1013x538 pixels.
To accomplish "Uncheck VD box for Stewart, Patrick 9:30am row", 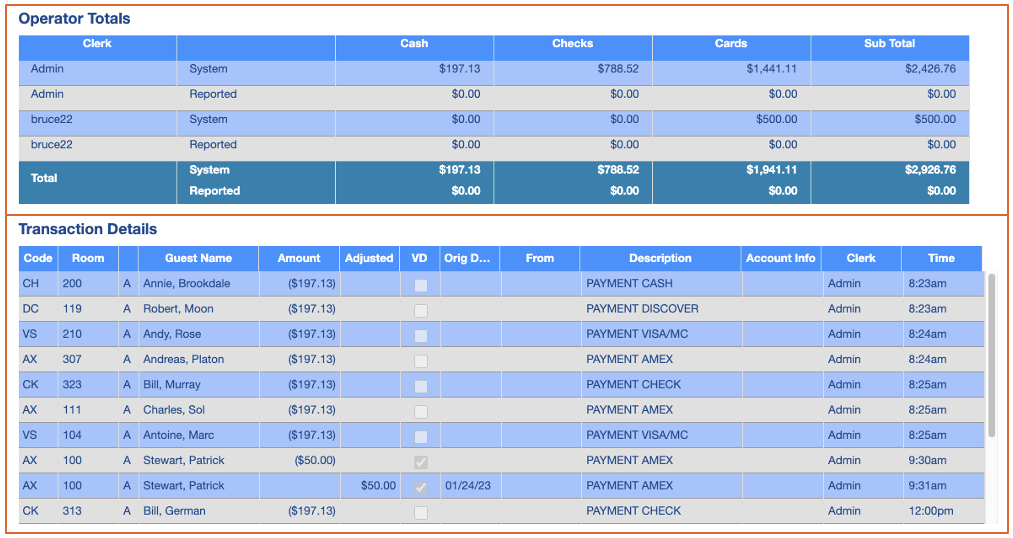I will 421,461.
